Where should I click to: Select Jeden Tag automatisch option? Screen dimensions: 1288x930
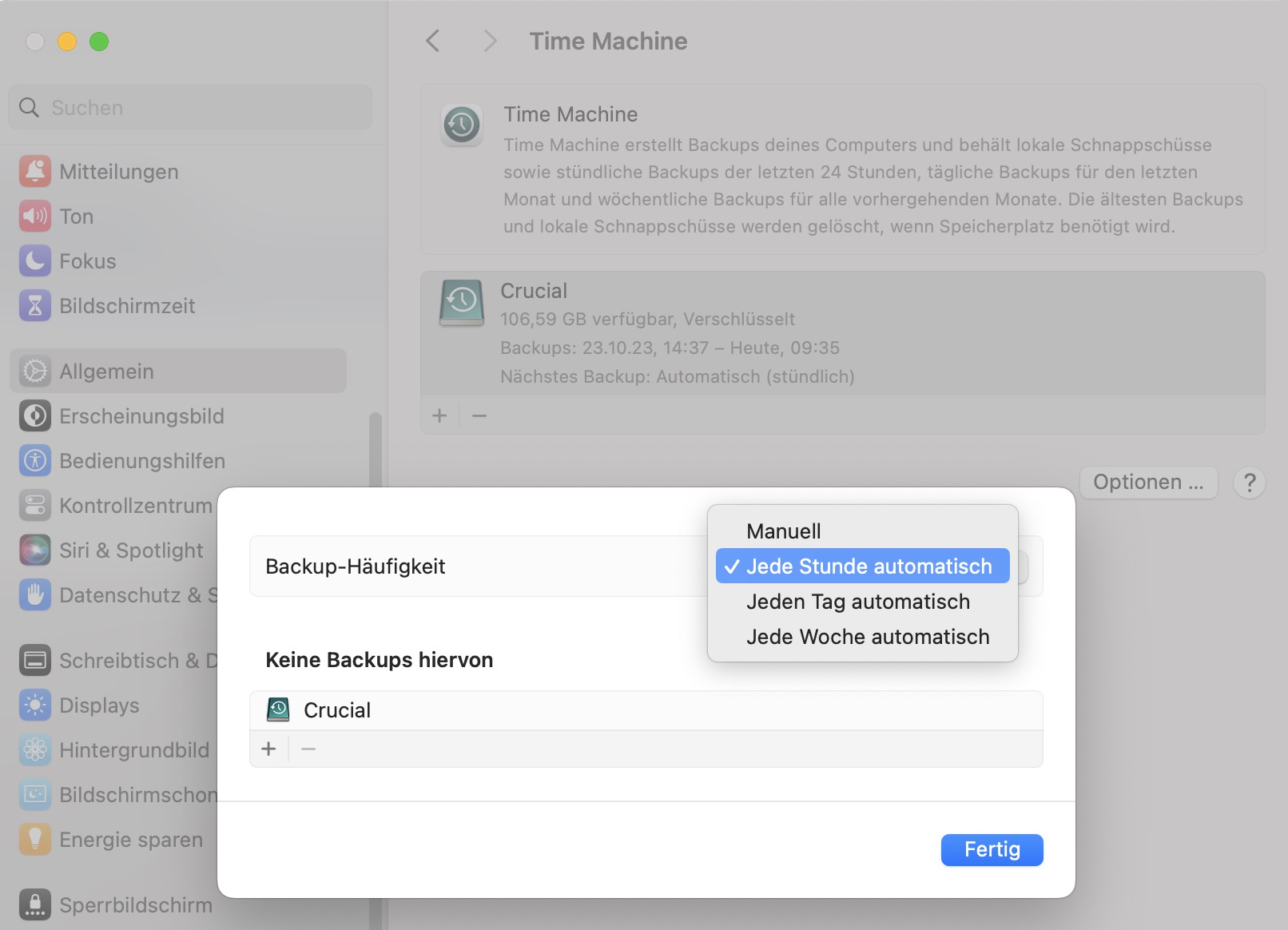pyautogui.click(x=857, y=602)
